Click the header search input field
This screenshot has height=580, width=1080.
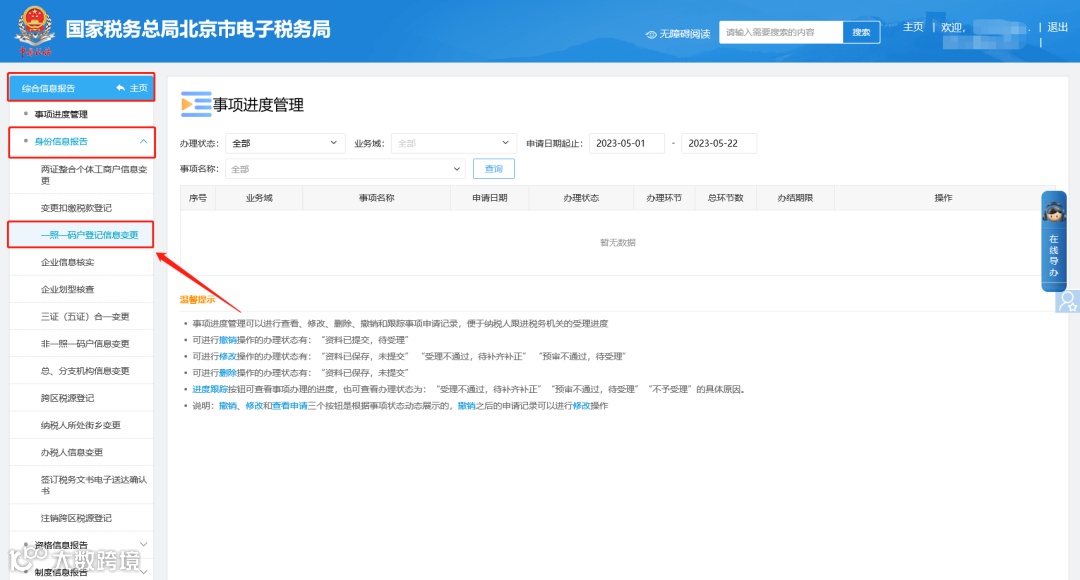pyautogui.click(x=781, y=32)
